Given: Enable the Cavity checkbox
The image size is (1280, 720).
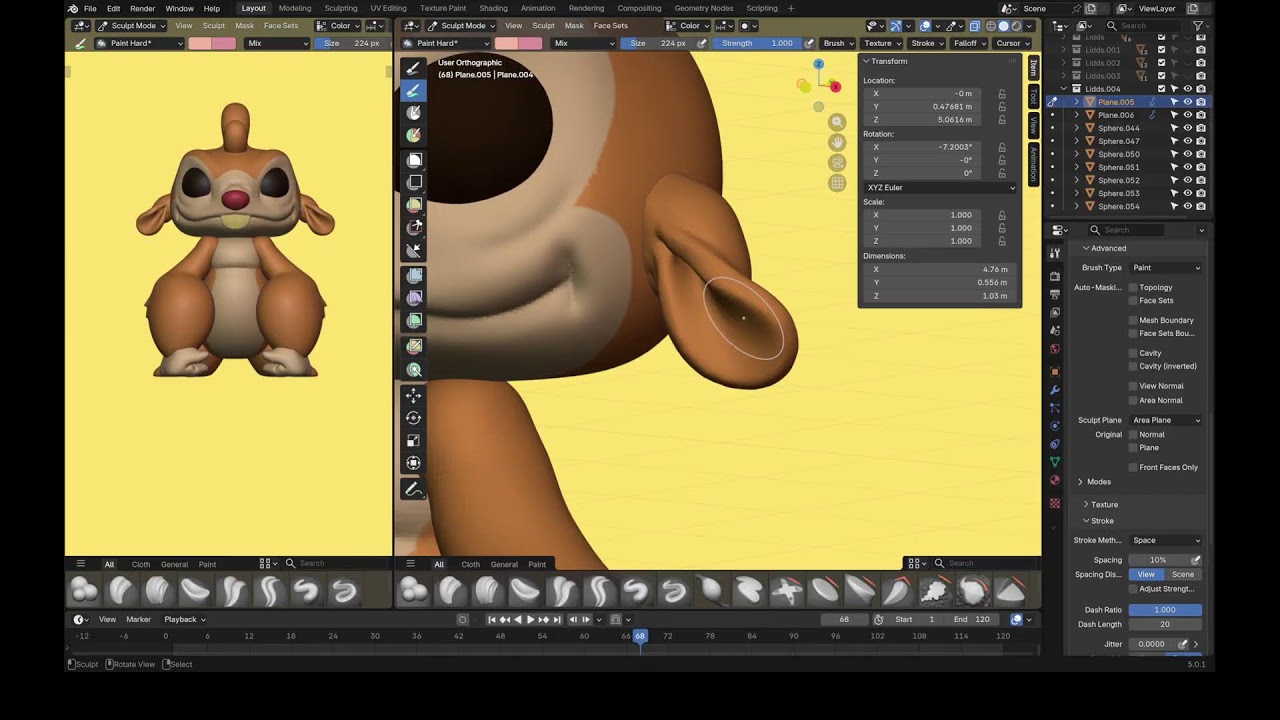Looking at the screenshot, I should [1133, 353].
